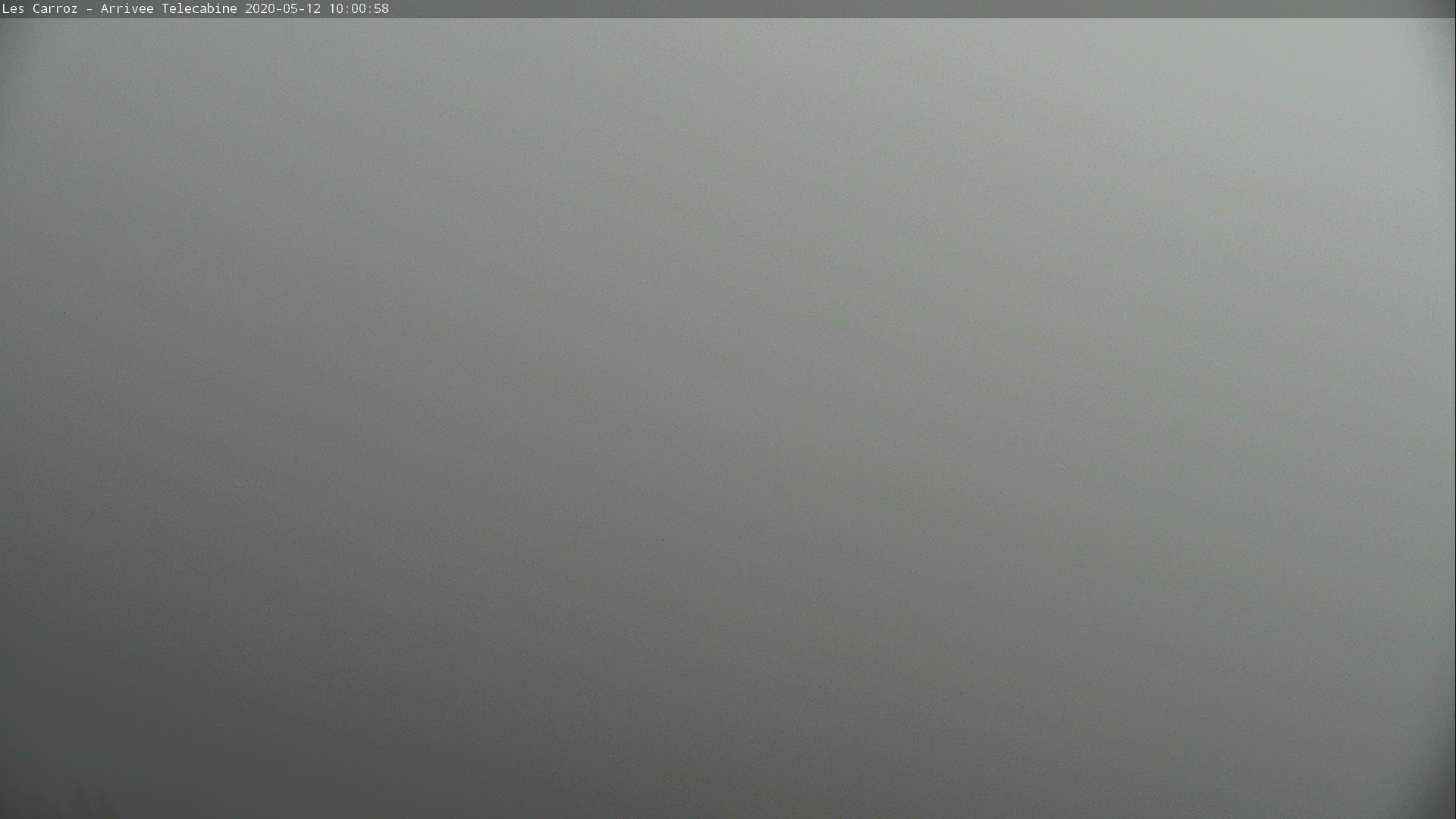Screen dimensions: 1456x819
Task: Click the 'Les Carroz - Arrivee Telecabine' overlay title
Action: pyautogui.click(x=120, y=8)
